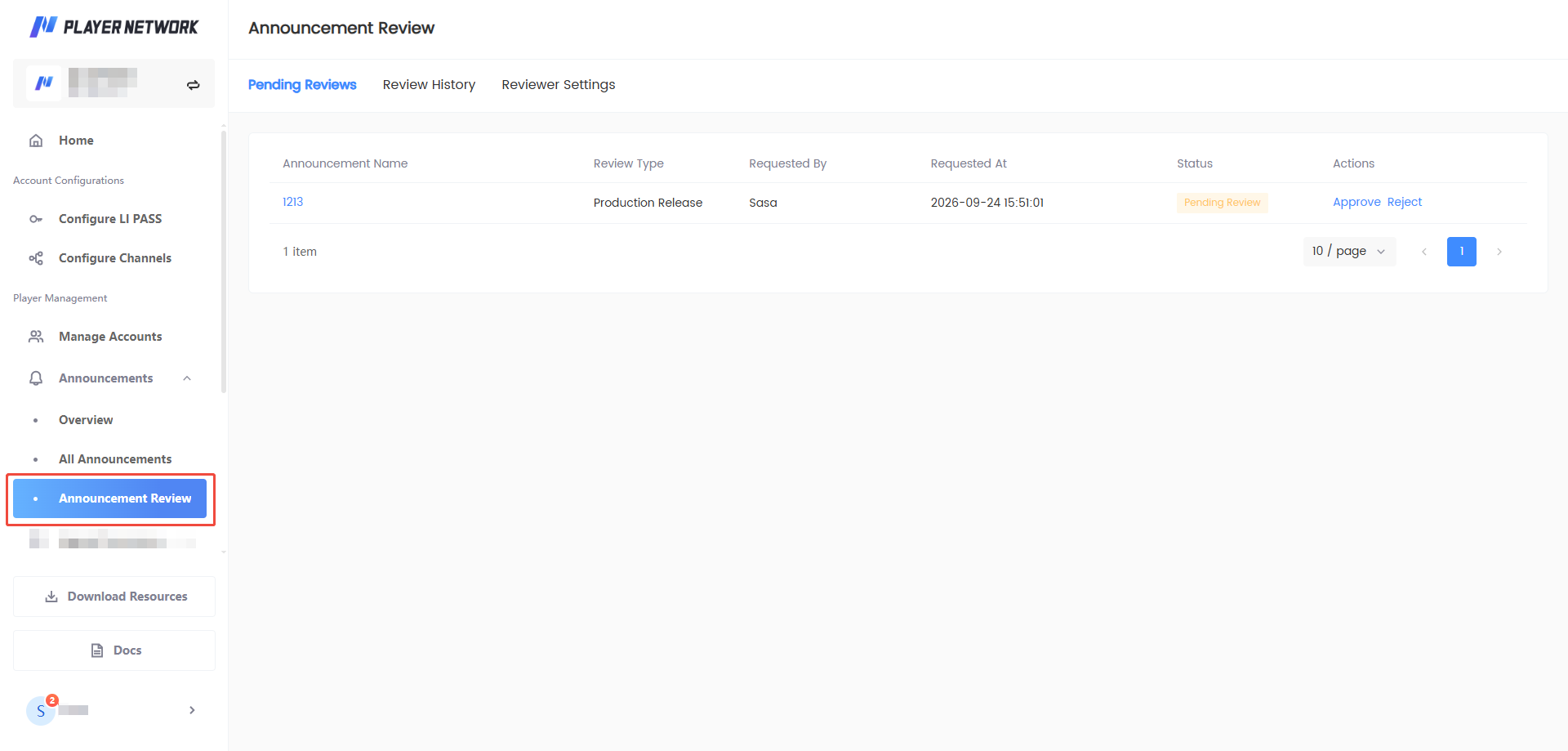Go to next page arrow
Screen dimensions: 1568x751
(x=1499, y=252)
